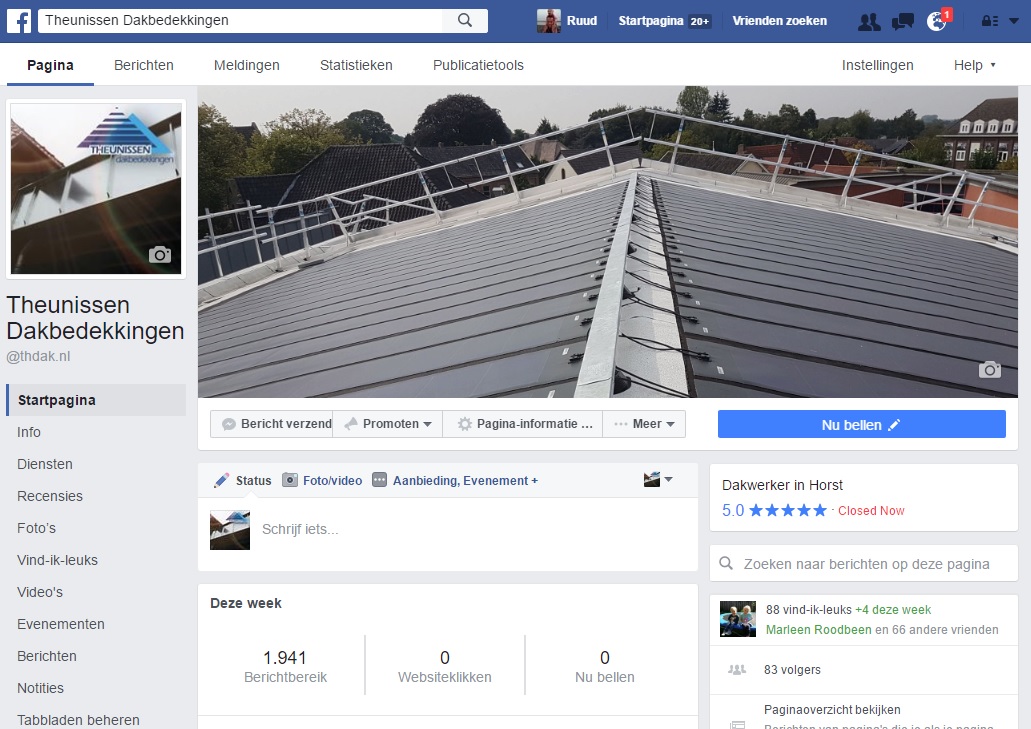
Task: Click the 88 vind-ik-leuks text
Action: (809, 609)
